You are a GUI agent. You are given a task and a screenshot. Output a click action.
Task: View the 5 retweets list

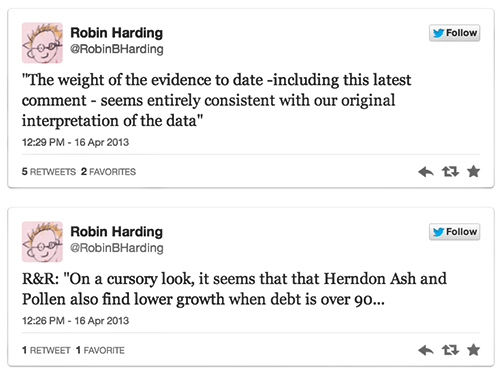[49, 172]
